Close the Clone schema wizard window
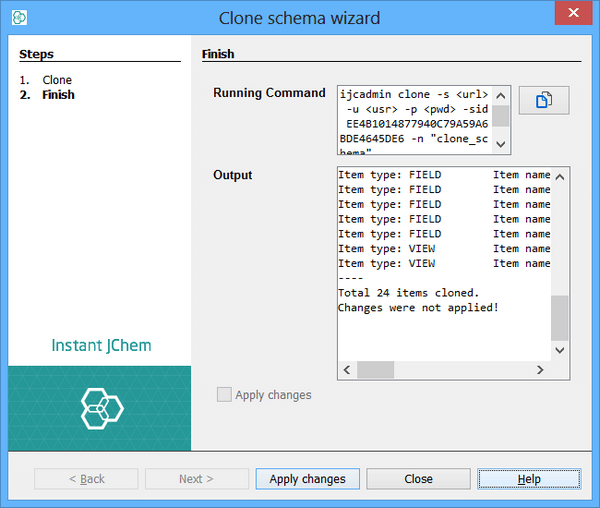Viewport: 600px width, 508px height. pyautogui.click(x=572, y=14)
